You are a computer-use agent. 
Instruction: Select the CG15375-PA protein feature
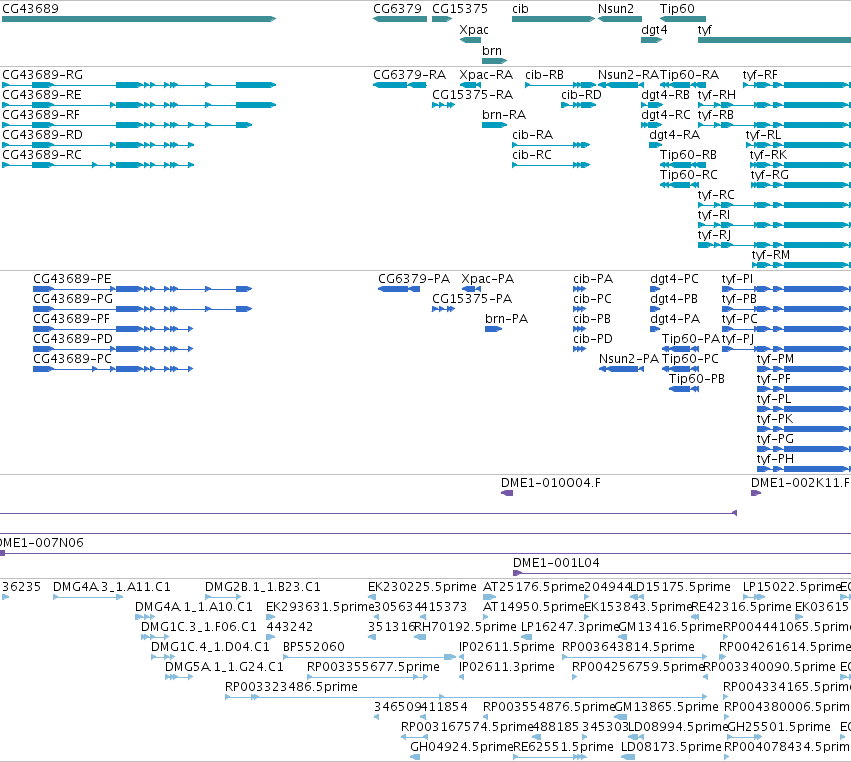(443, 309)
